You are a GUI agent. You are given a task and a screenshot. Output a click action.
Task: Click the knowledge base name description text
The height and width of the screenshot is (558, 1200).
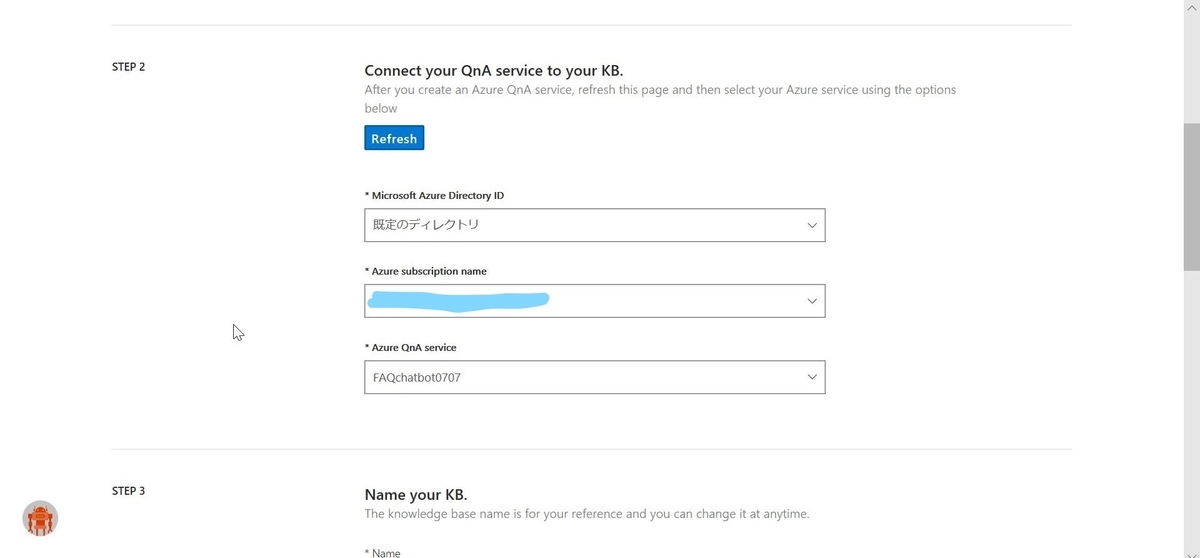coord(587,514)
